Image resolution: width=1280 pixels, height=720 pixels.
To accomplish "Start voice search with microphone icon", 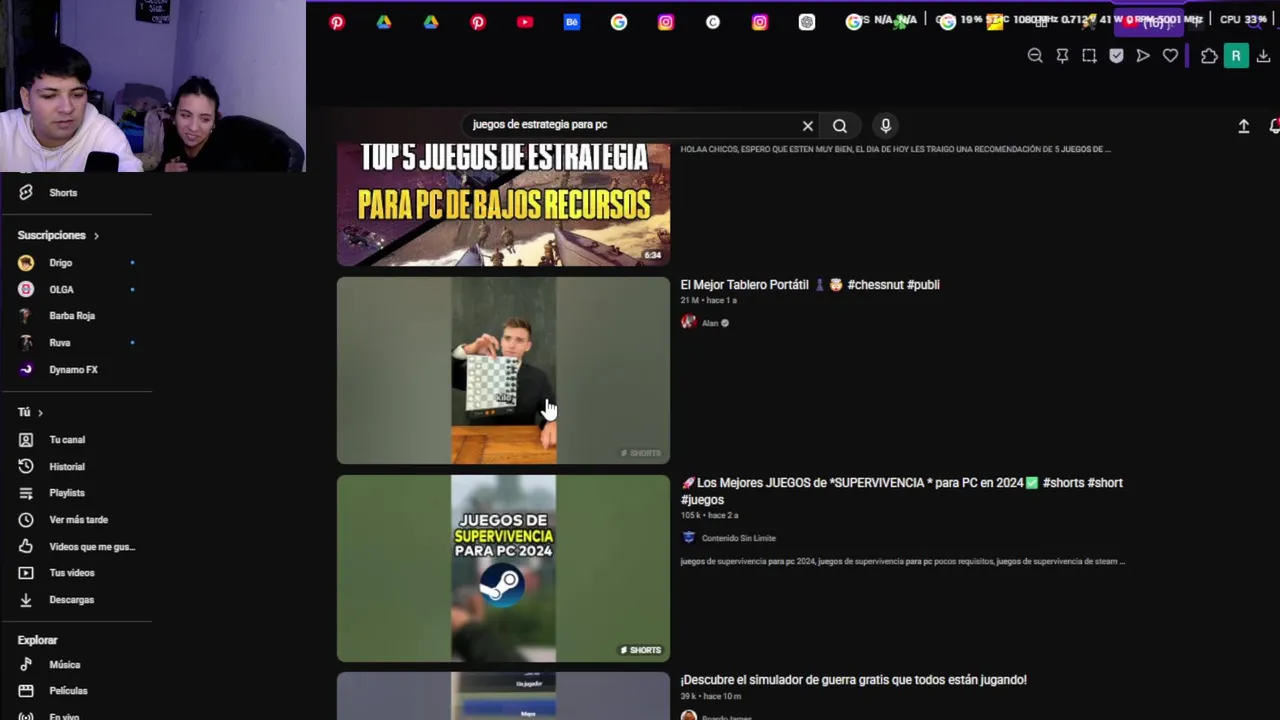I will [x=885, y=125].
